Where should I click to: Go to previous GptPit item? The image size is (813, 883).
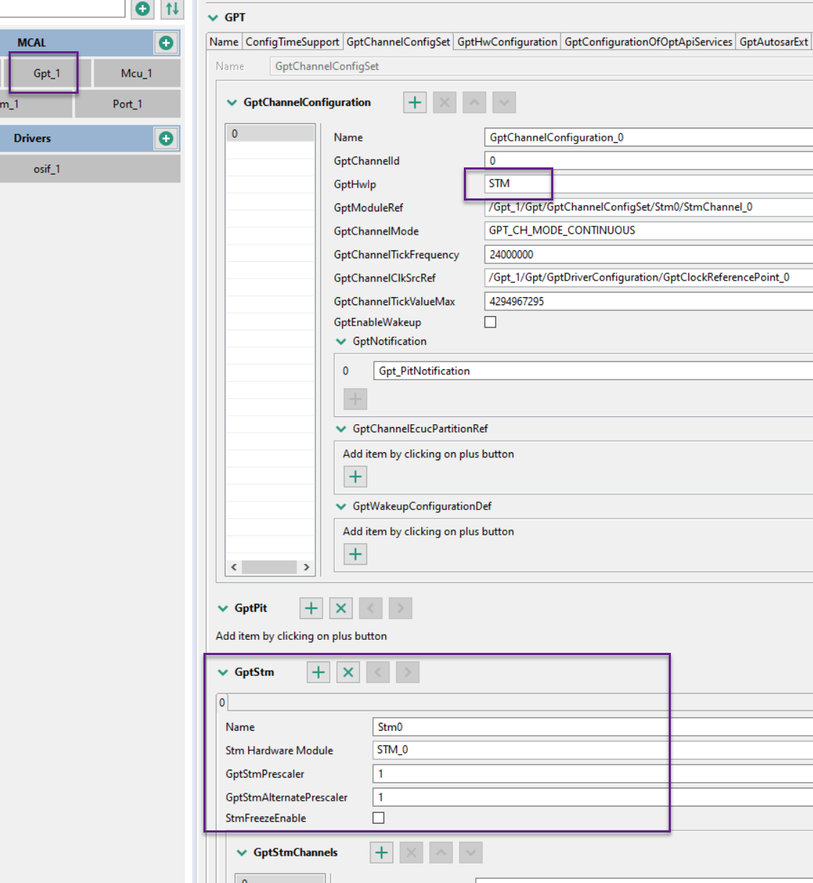point(371,608)
